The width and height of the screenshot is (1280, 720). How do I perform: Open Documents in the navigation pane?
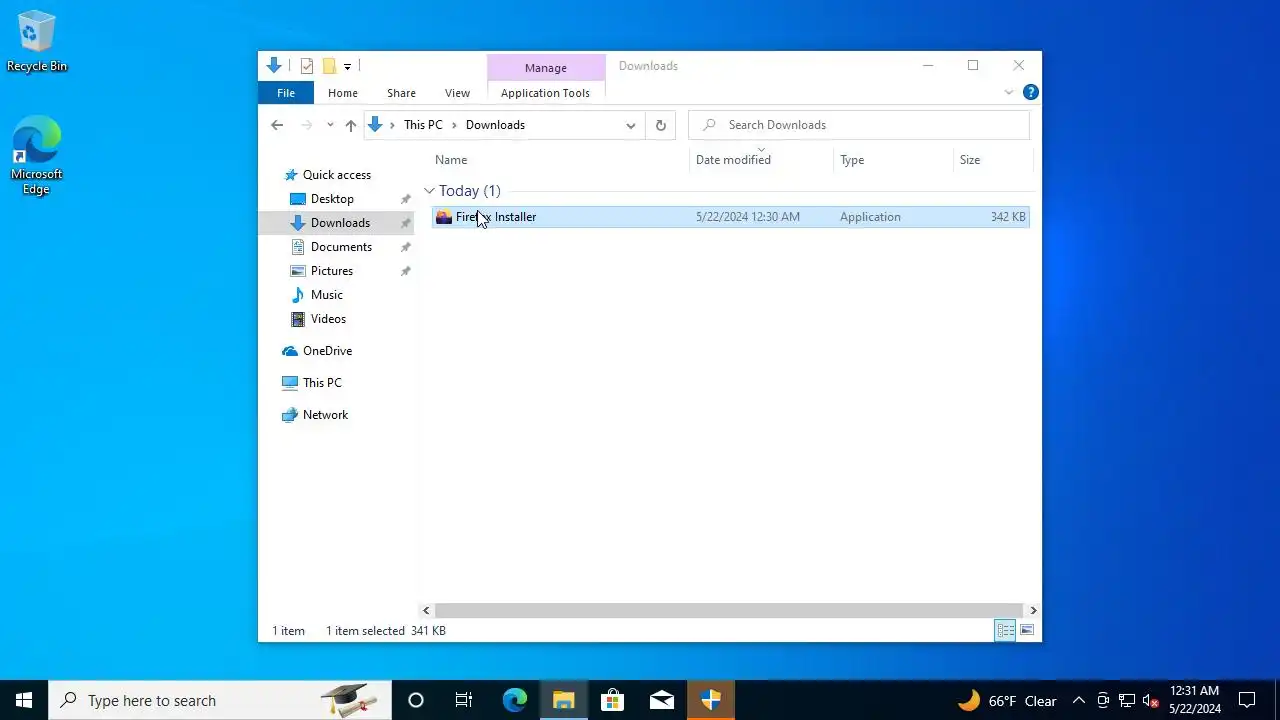(x=341, y=247)
